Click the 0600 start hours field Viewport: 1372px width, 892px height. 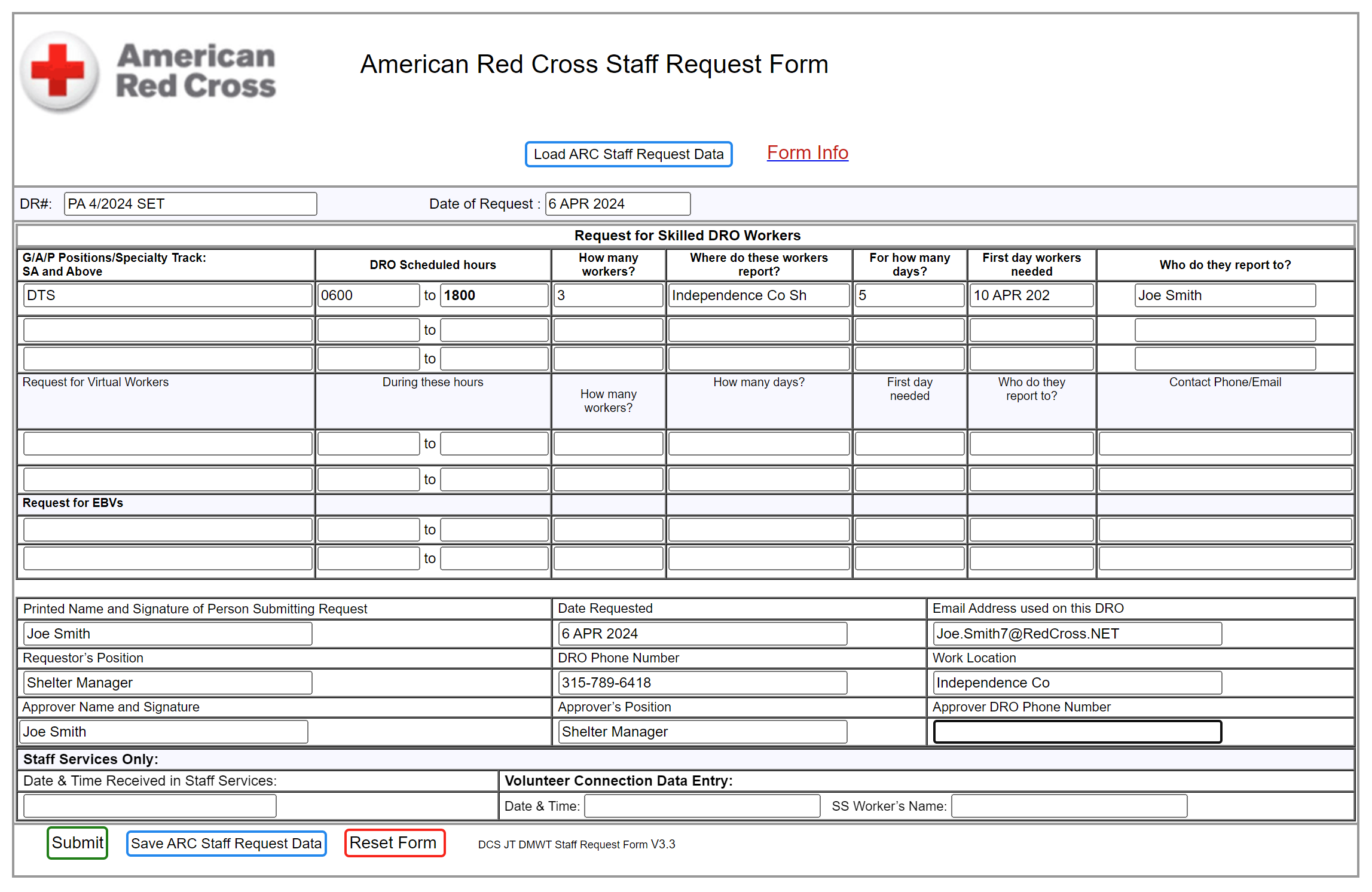(368, 295)
